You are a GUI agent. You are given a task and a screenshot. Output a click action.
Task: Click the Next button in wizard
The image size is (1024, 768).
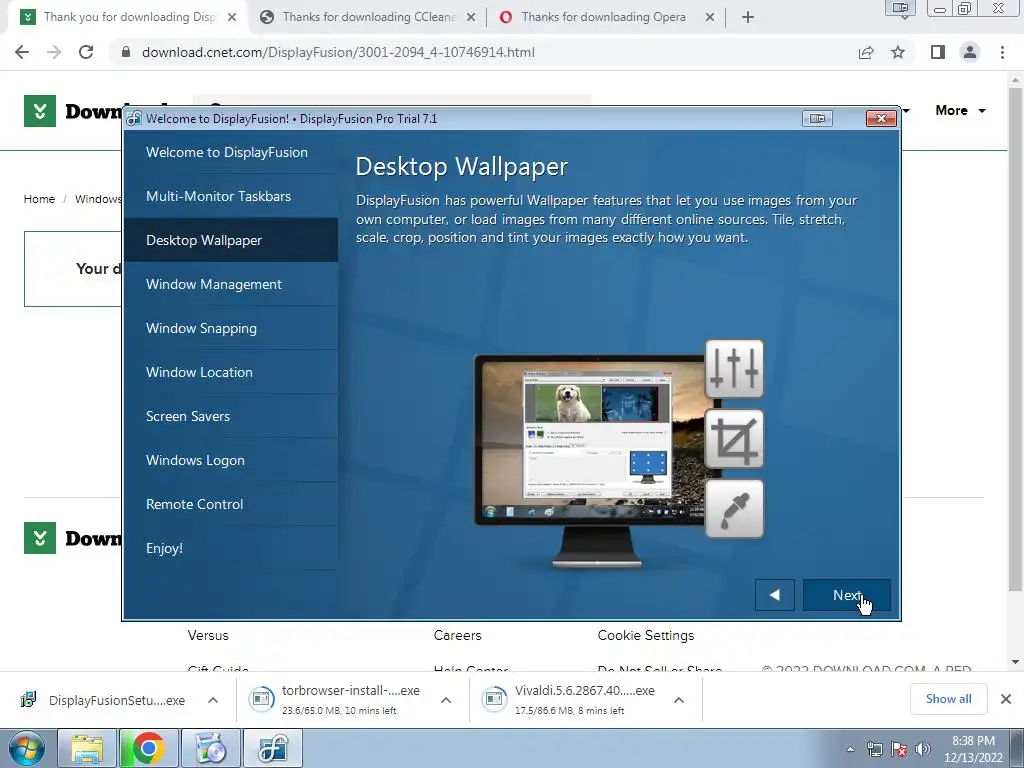[846, 595]
